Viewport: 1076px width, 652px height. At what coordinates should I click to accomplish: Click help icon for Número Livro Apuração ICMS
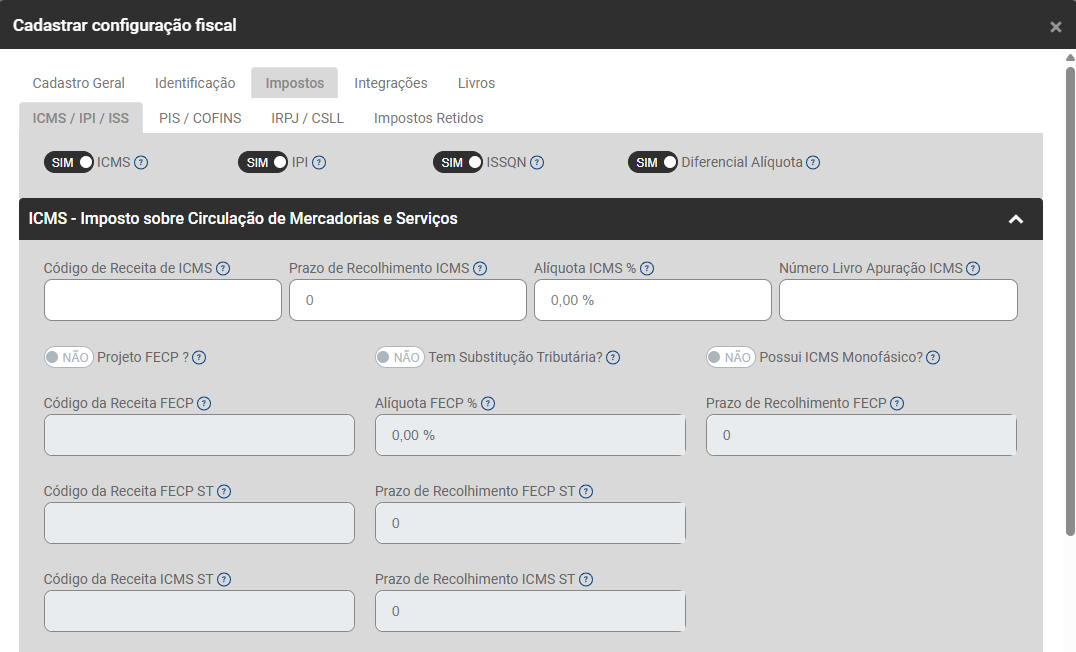[x=973, y=268]
